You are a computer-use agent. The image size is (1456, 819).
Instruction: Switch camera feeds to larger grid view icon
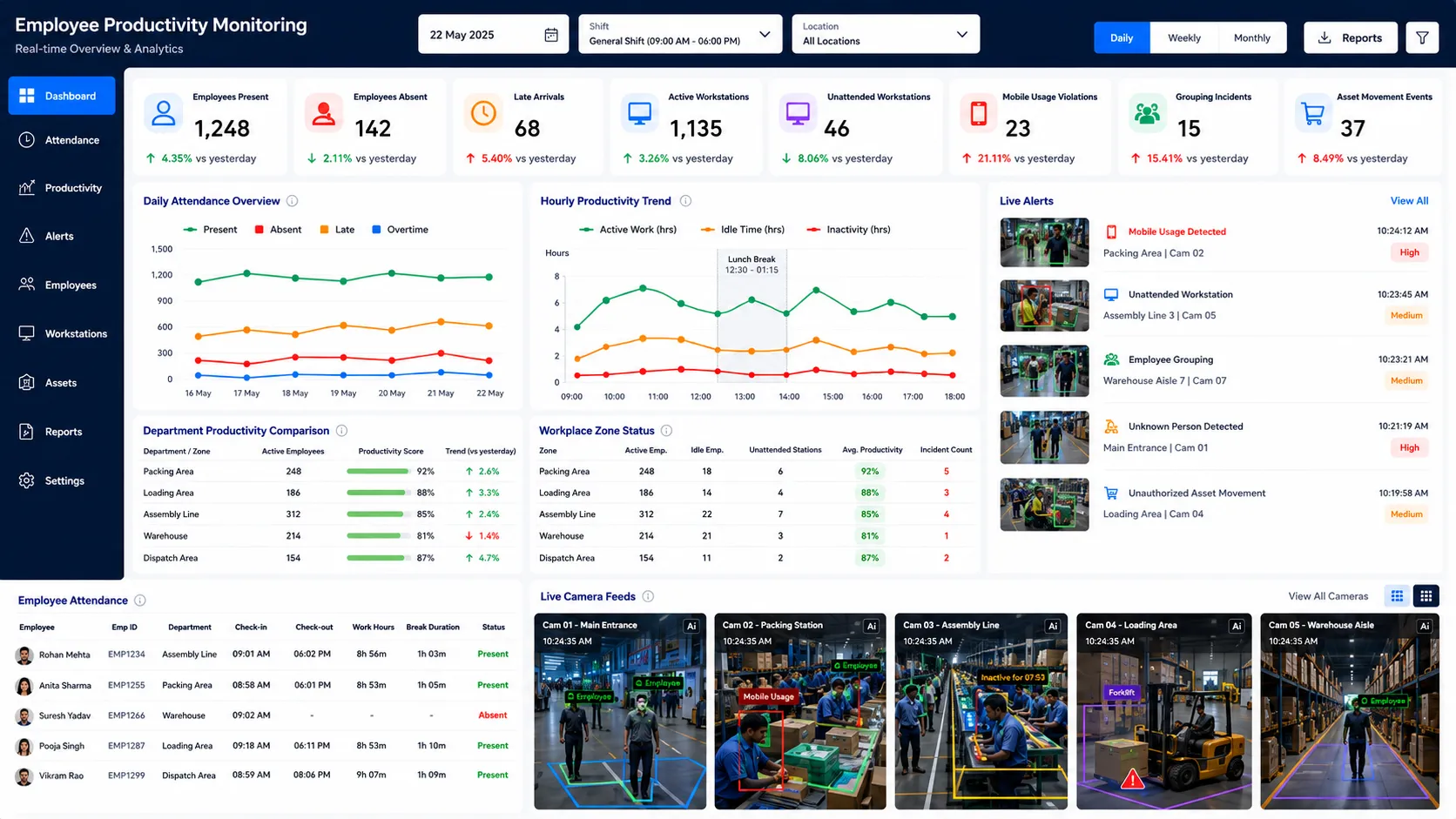pos(1397,596)
